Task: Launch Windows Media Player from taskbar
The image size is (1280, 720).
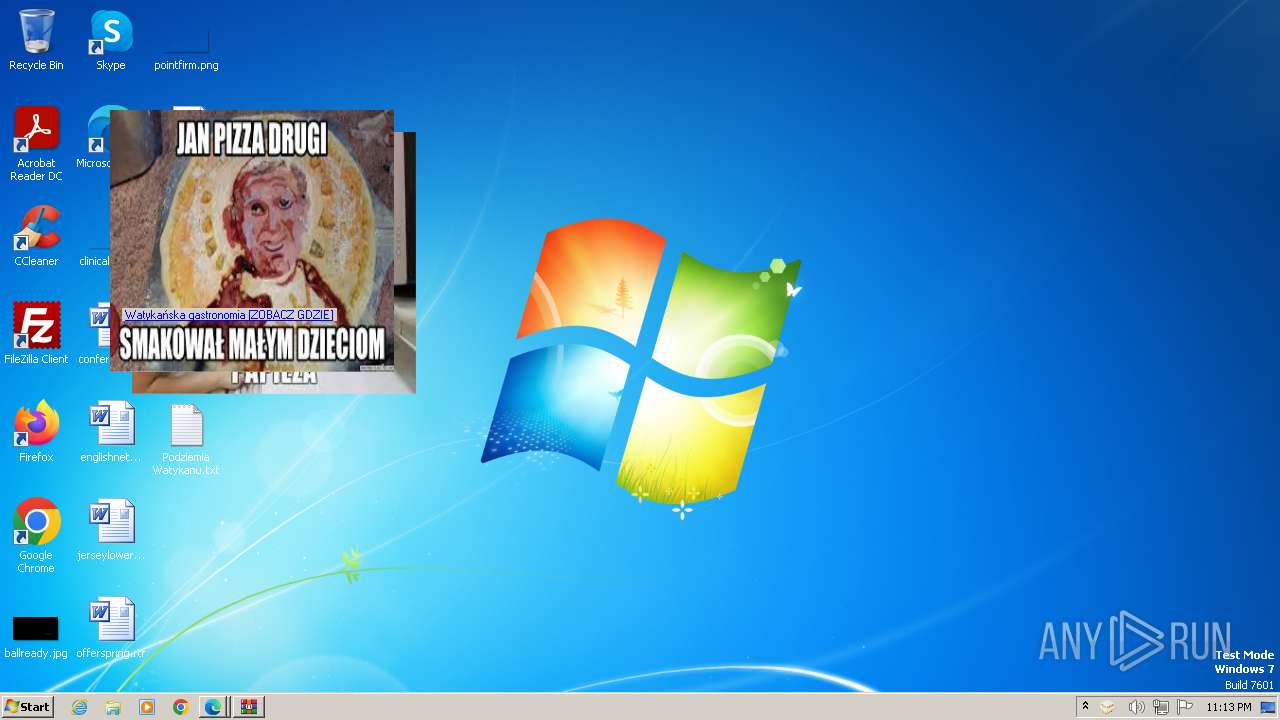Action: point(147,707)
